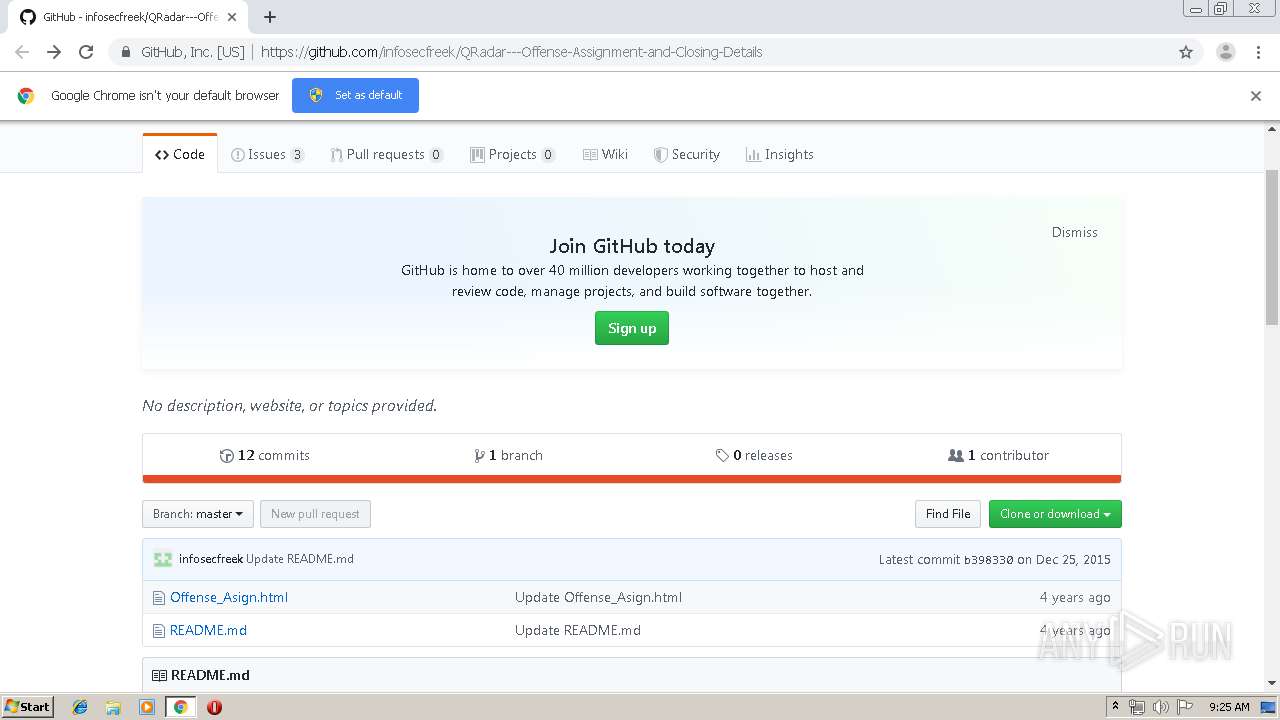The image size is (1280, 720).
Task: Open the Projects tab
Action: pos(512,154)
